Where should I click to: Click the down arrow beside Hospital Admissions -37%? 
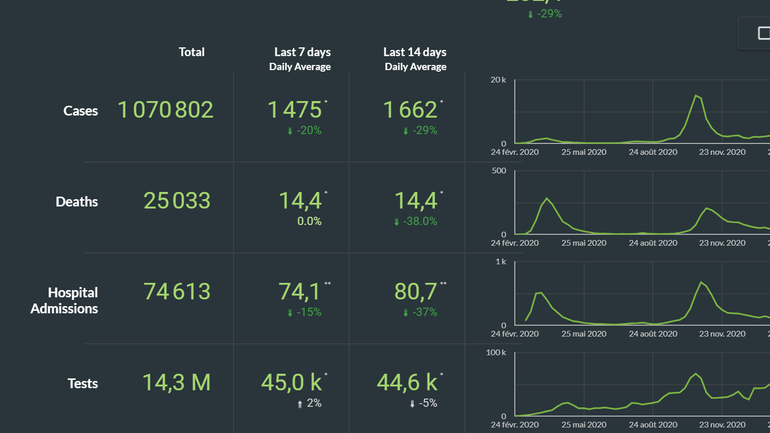(x=406, y=312)
